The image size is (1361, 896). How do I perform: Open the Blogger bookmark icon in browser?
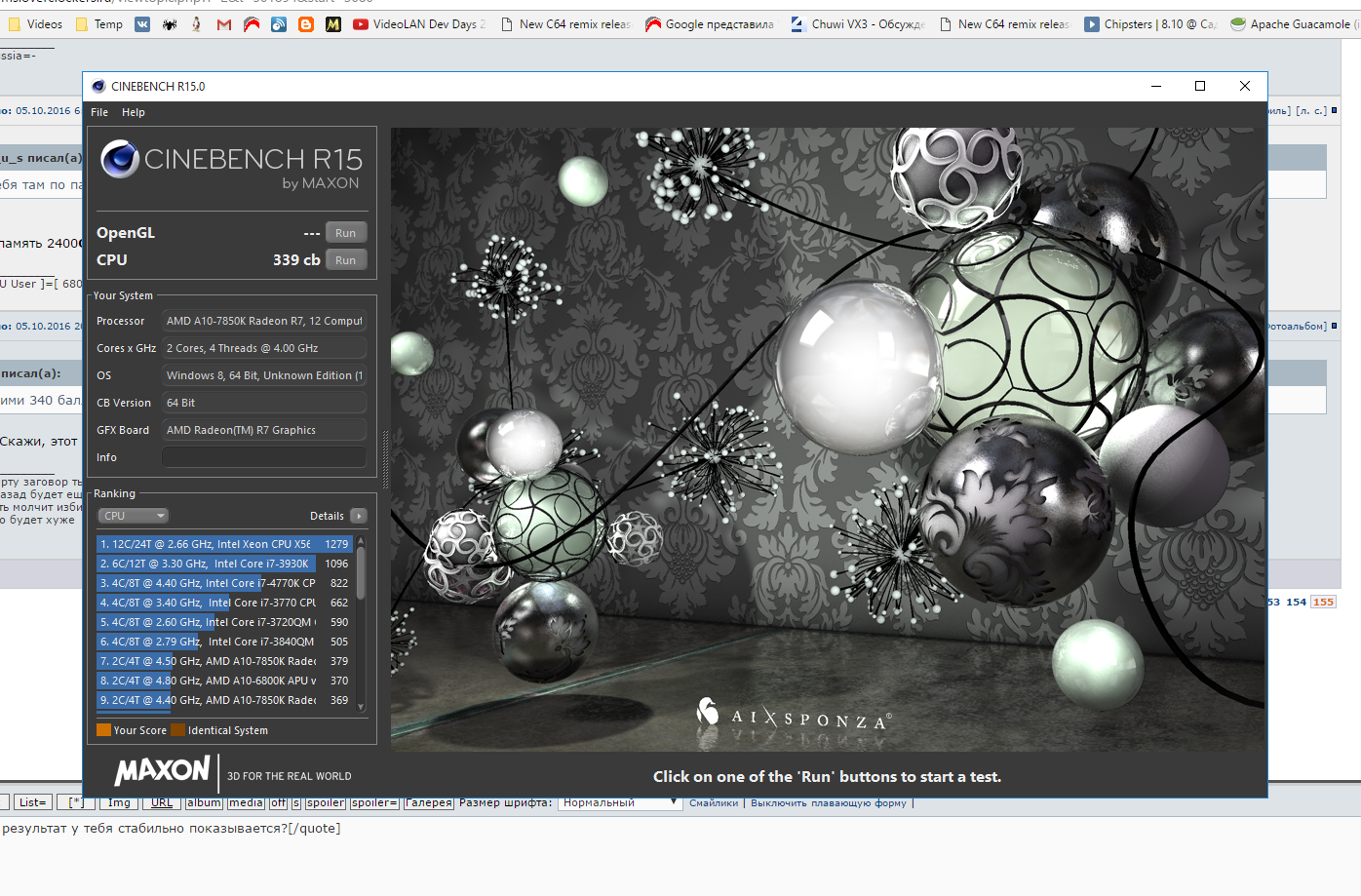tap(306, 24)
